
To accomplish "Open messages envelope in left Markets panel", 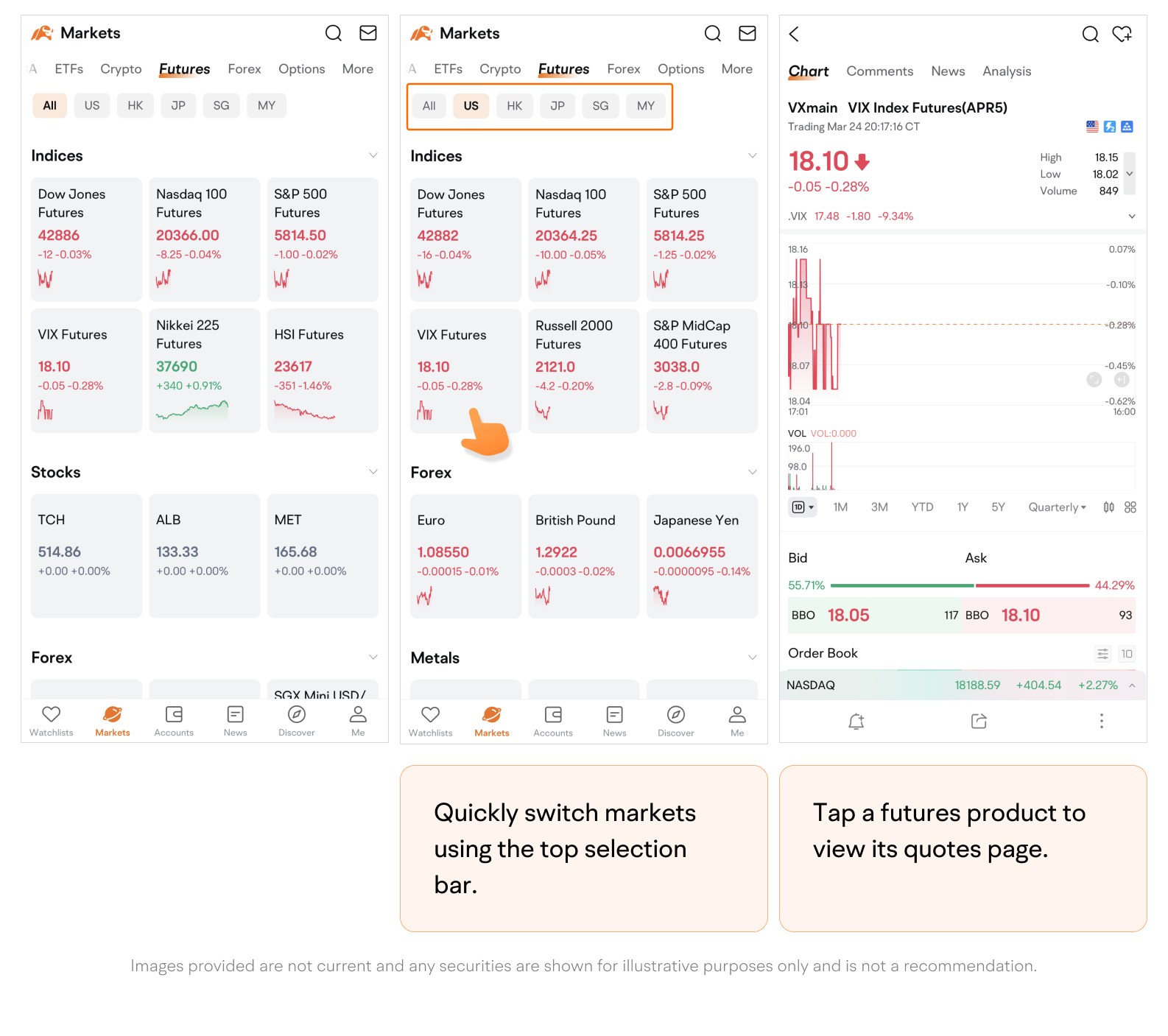I will point(368,33).
